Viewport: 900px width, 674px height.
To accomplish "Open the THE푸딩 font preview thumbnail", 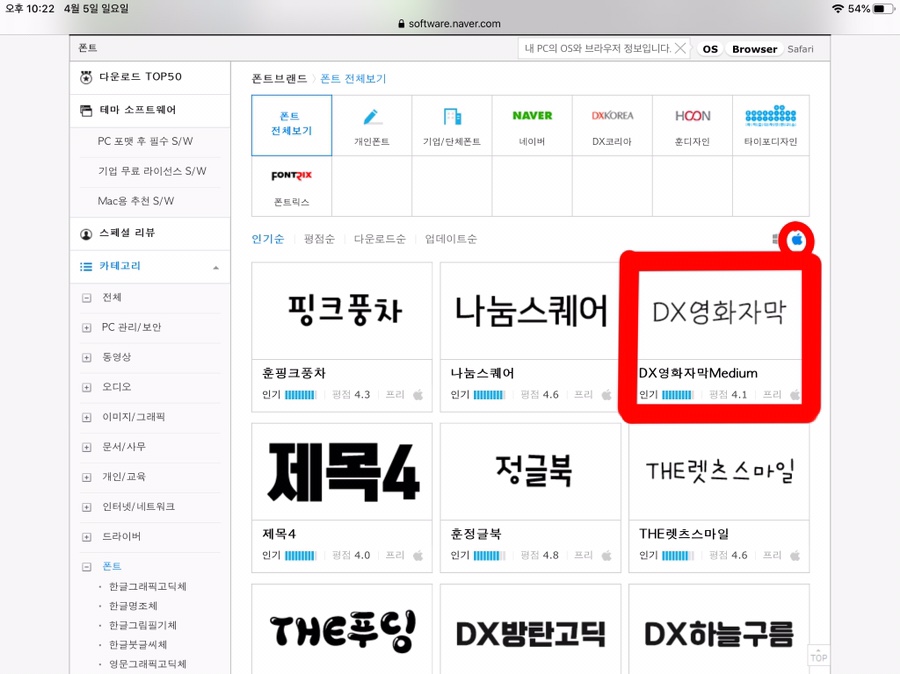I will pos(342,630).
